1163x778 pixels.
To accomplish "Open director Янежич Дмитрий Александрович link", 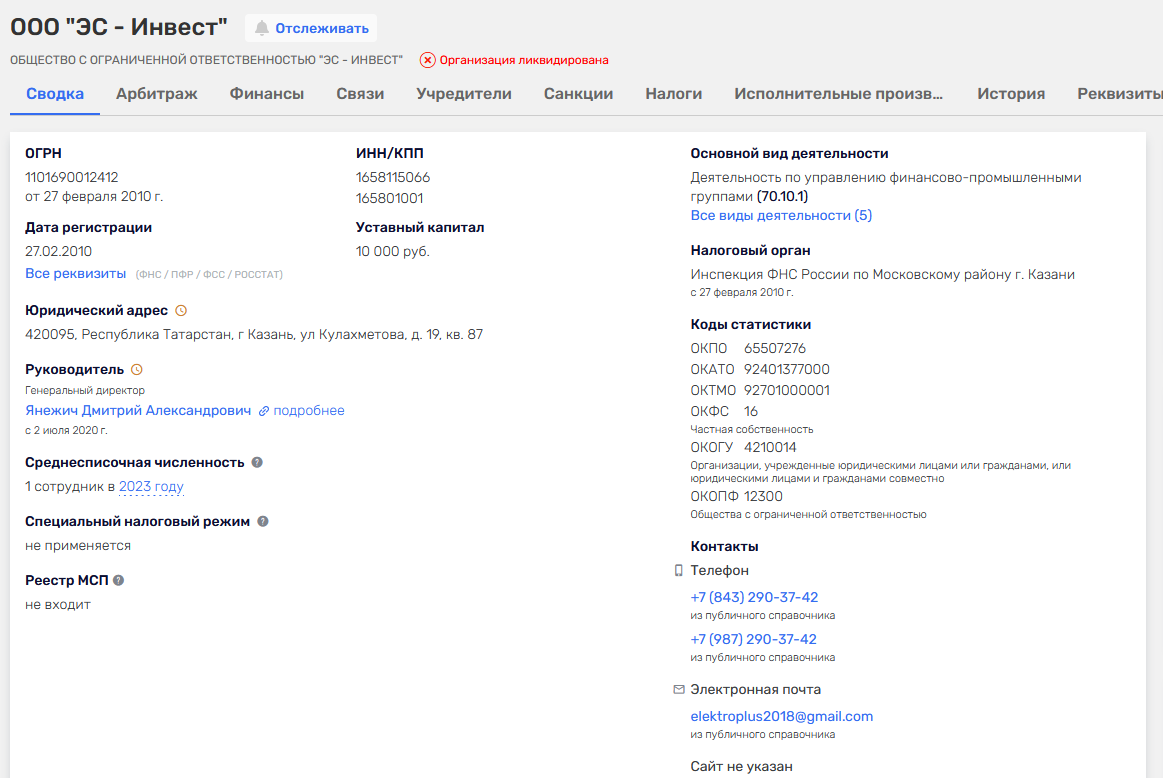I will (138, 411).
